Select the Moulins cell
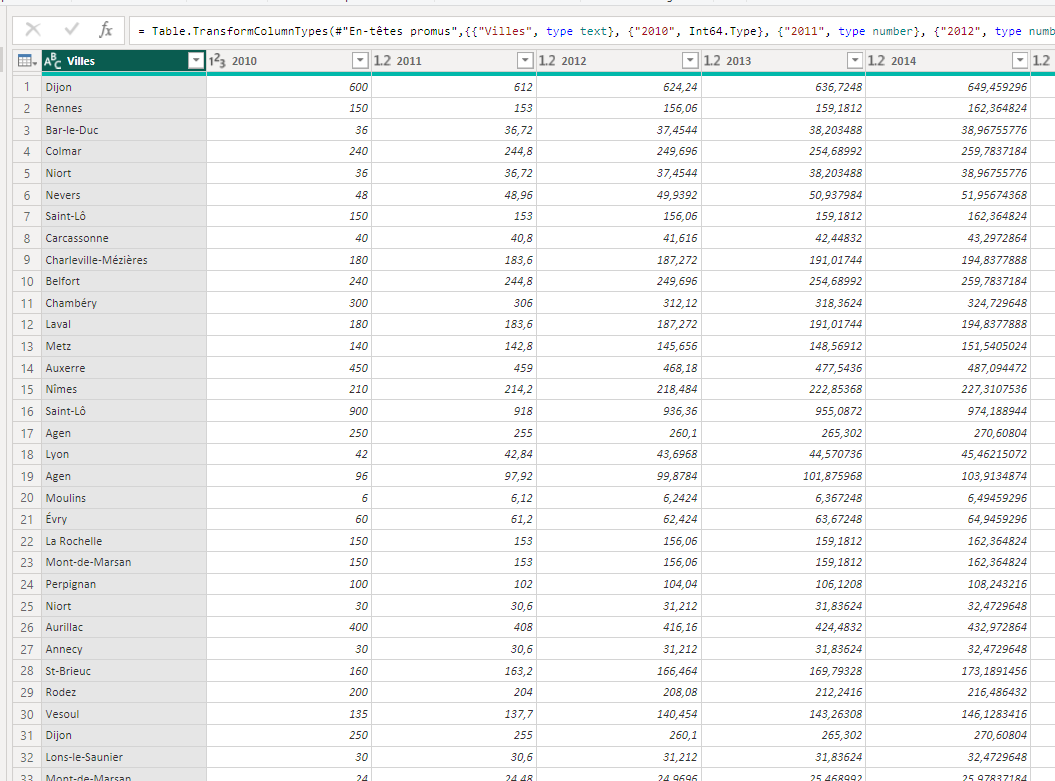This screenshot has width=1055, height=781. [x=124, y=498]
